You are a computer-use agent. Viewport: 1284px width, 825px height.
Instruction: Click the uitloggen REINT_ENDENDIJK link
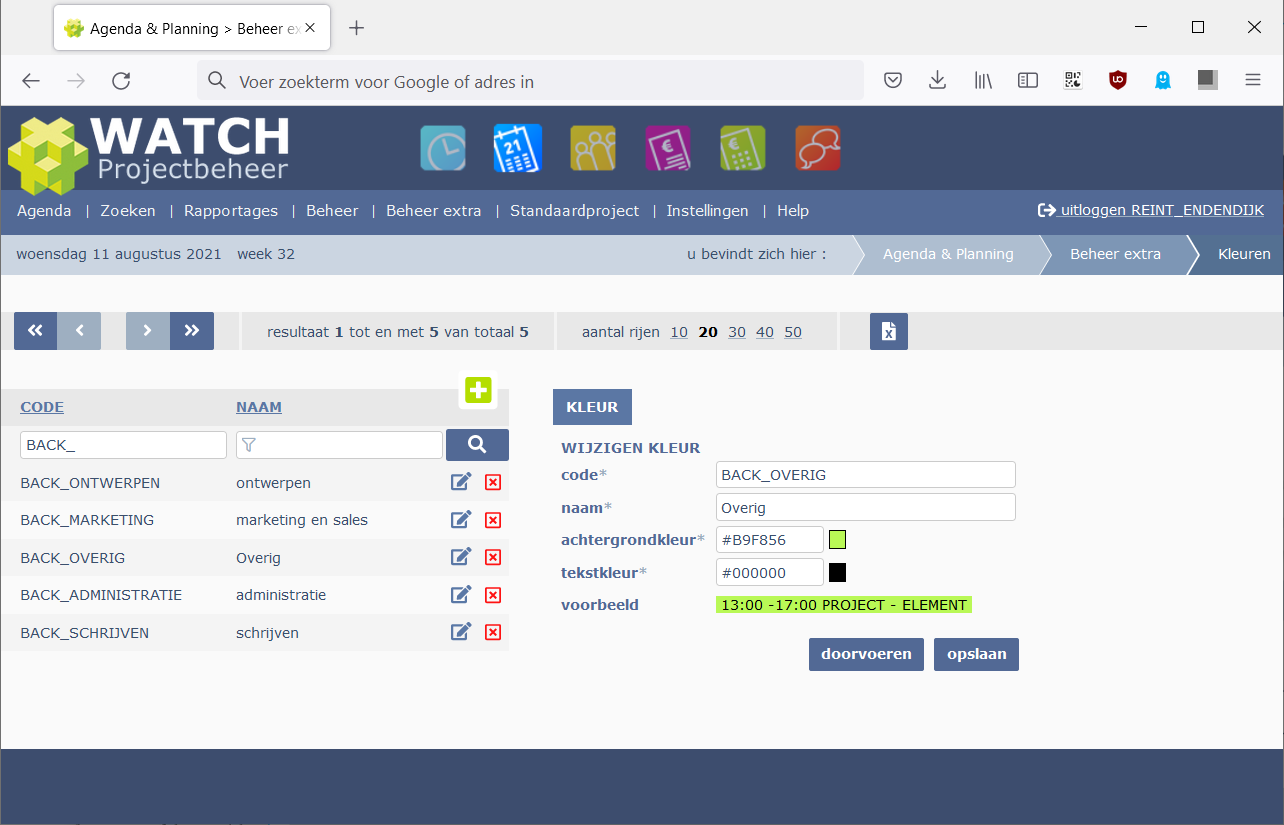click(x=1151, y=210)
